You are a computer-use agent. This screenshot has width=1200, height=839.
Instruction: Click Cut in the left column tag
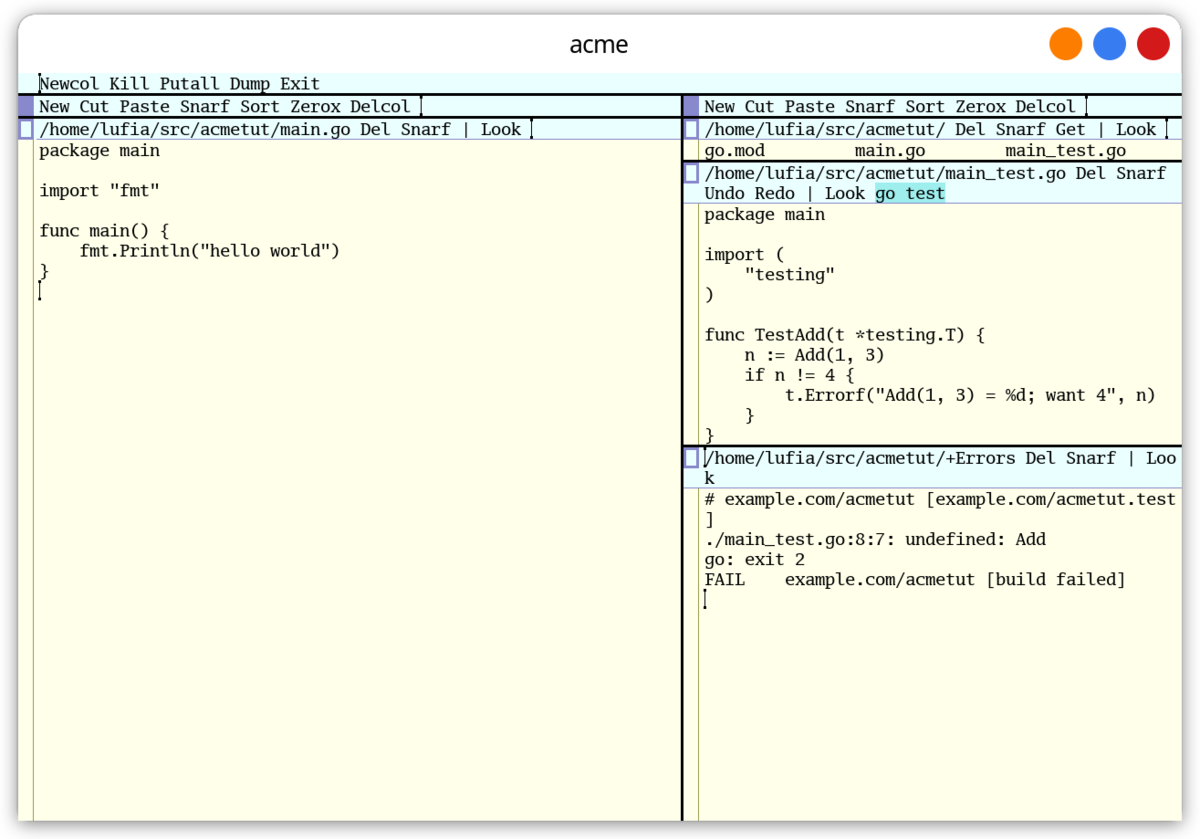pos(95,106)
